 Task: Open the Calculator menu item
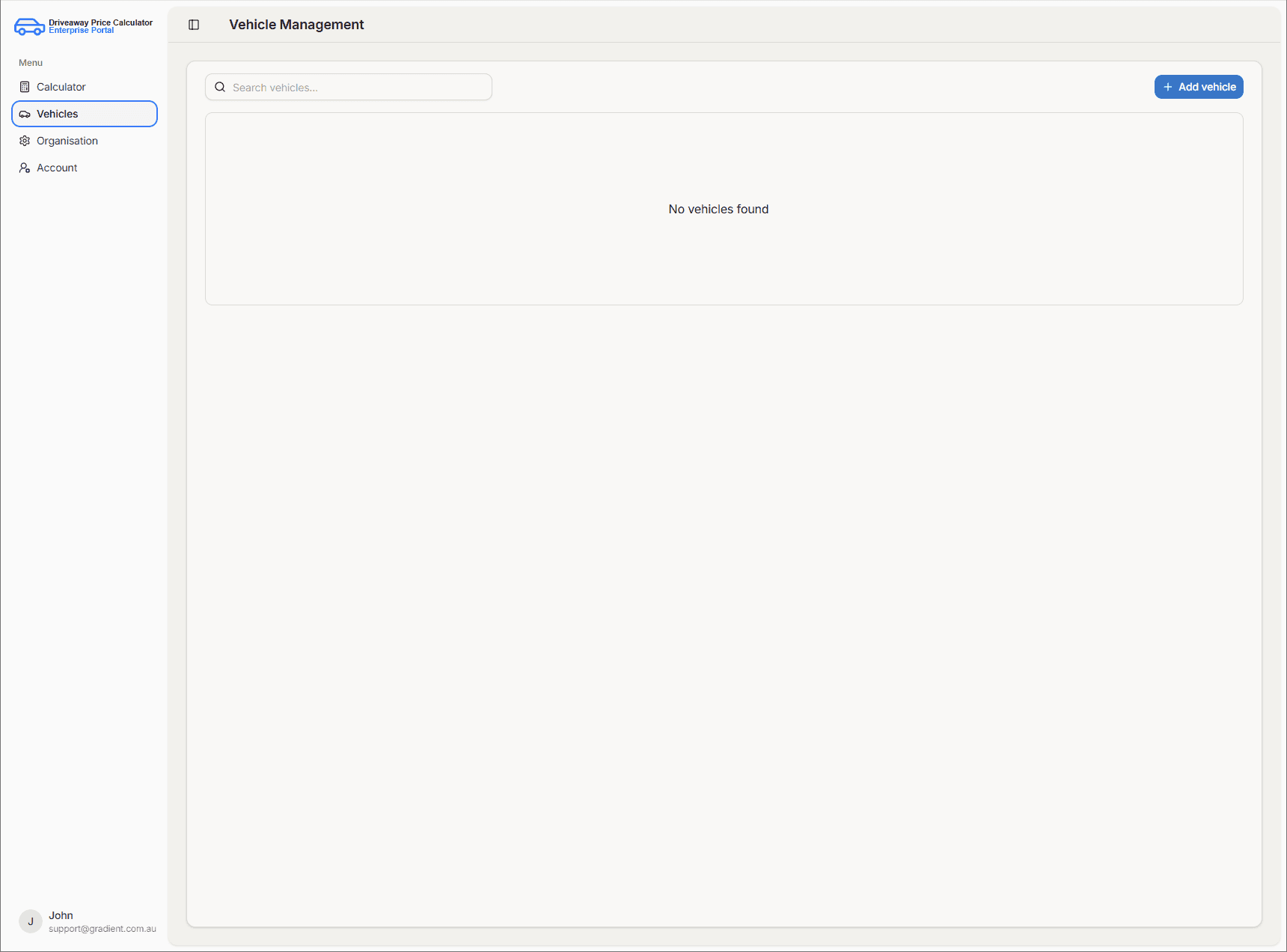click(x=61, y=87)
